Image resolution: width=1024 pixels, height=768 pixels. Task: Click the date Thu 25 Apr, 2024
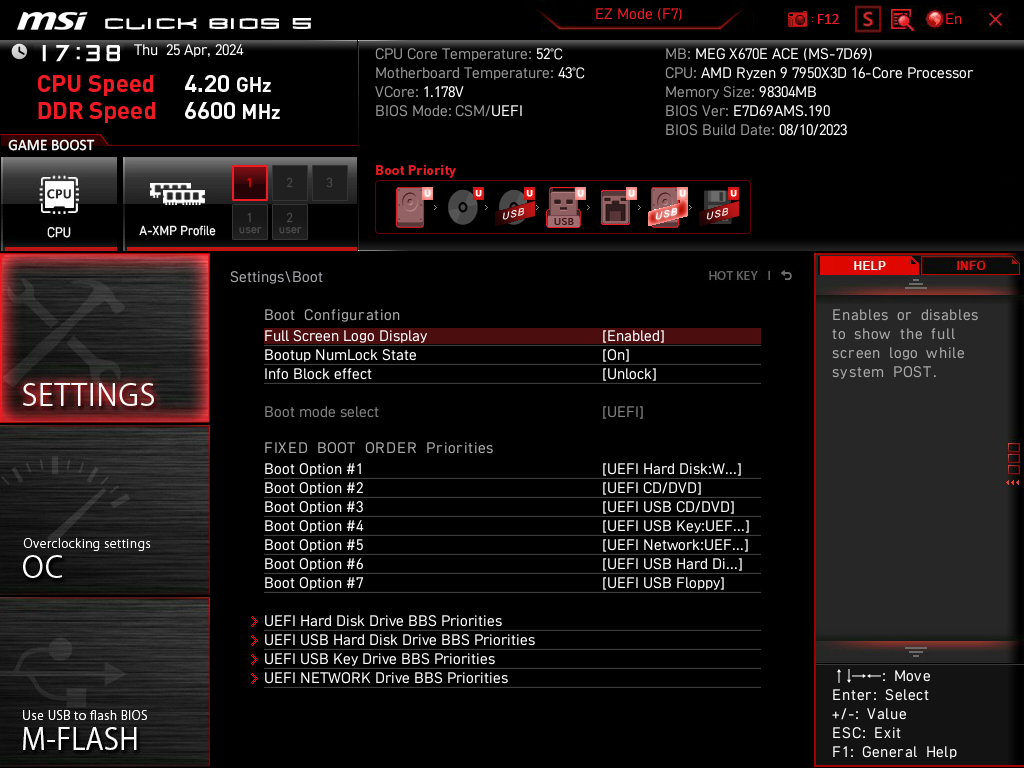[189, 50]
